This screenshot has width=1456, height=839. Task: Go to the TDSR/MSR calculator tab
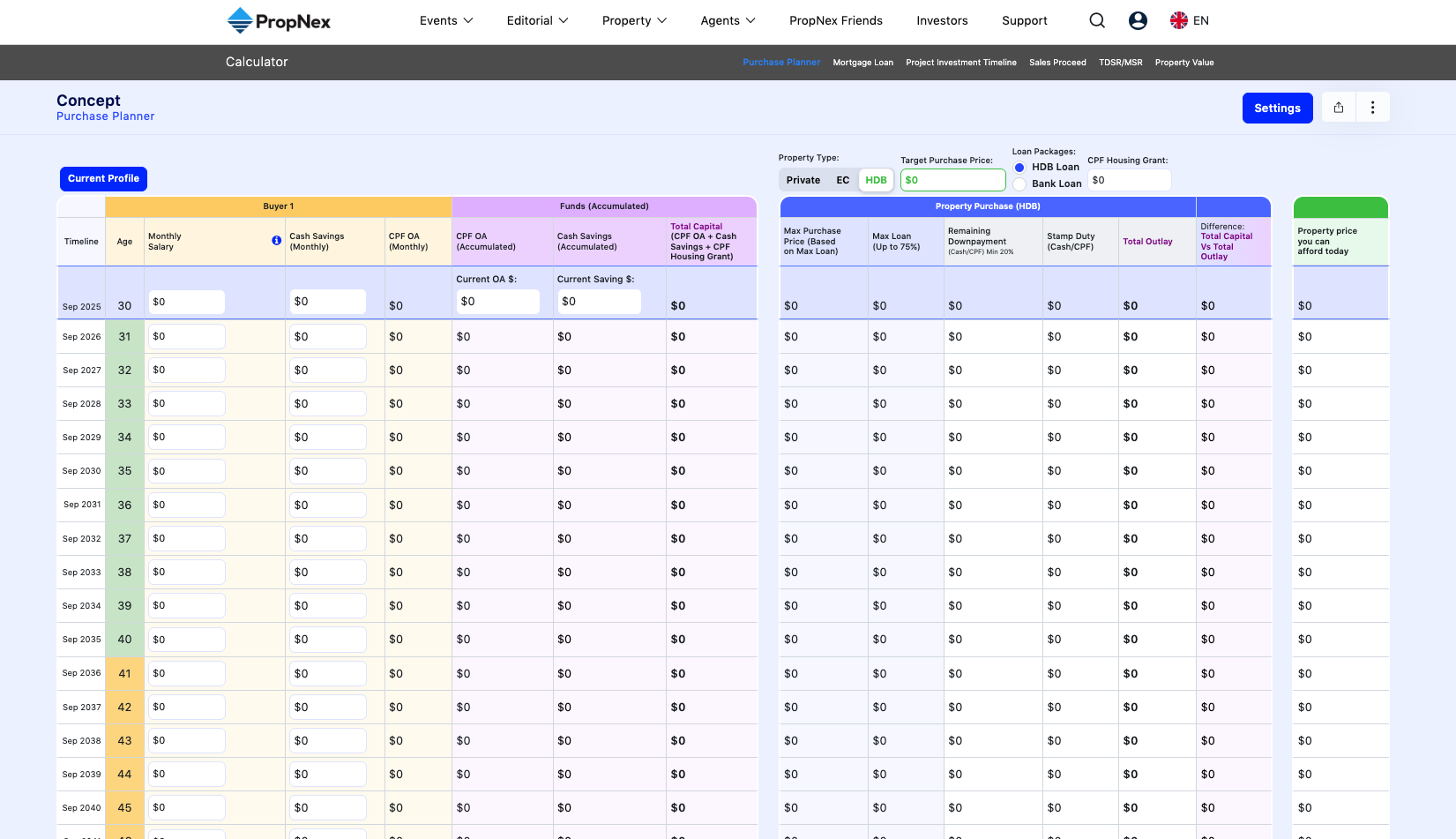pos(1120,63)
